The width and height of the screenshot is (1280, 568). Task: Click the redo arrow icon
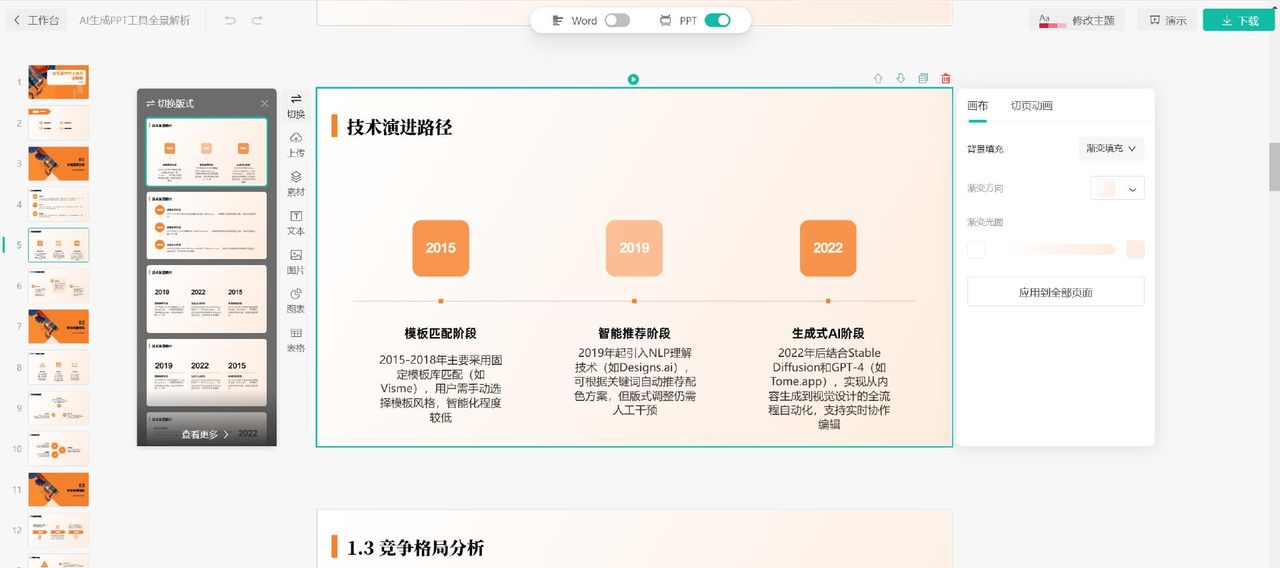(x=257, y=20)
